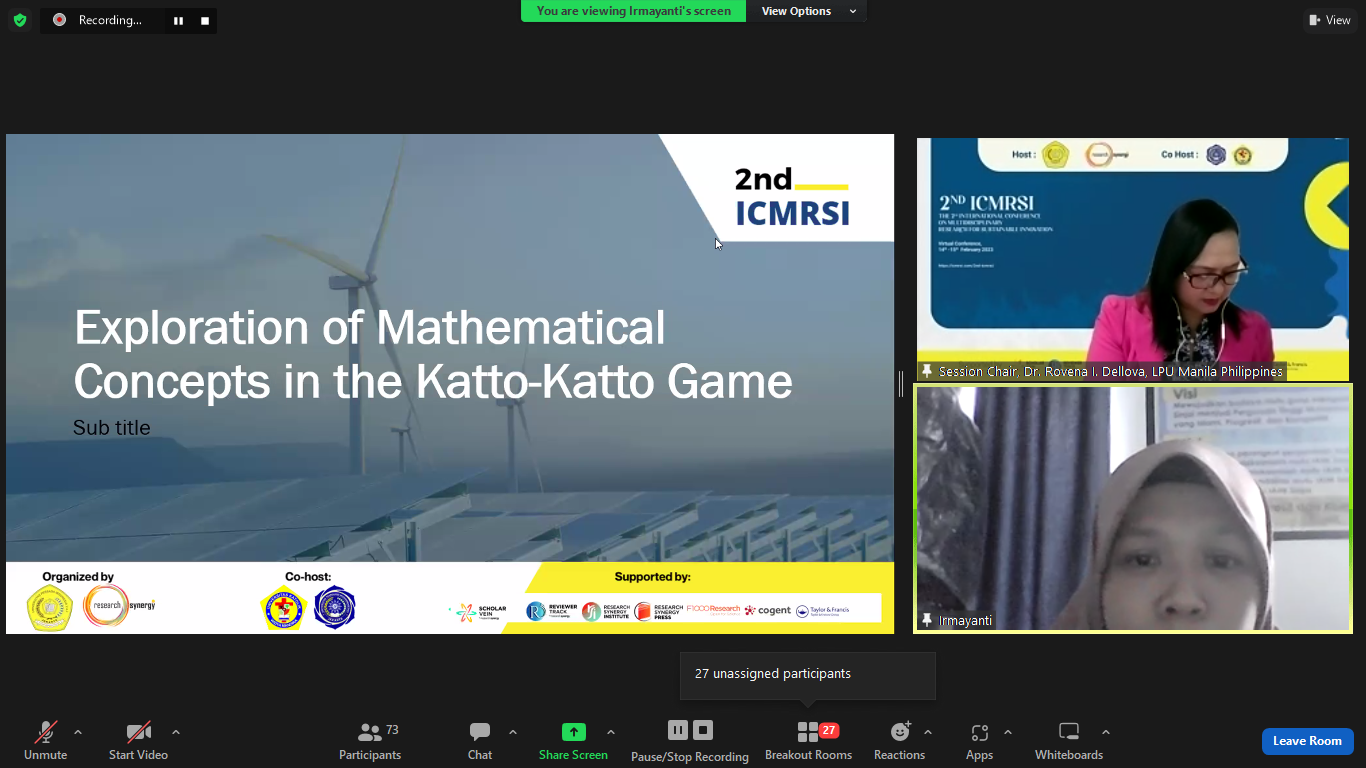Open the Apps panel

point(979,740)
